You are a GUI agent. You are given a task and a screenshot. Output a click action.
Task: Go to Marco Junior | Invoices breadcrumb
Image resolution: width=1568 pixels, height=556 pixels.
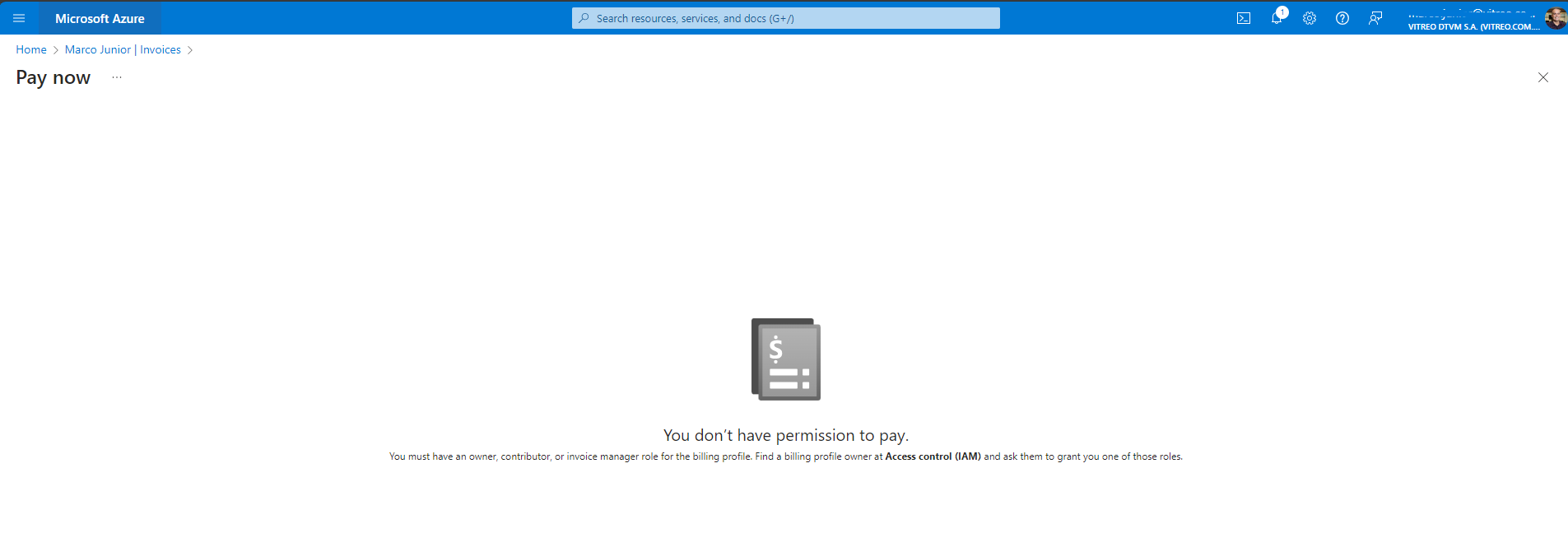[123, 49]
